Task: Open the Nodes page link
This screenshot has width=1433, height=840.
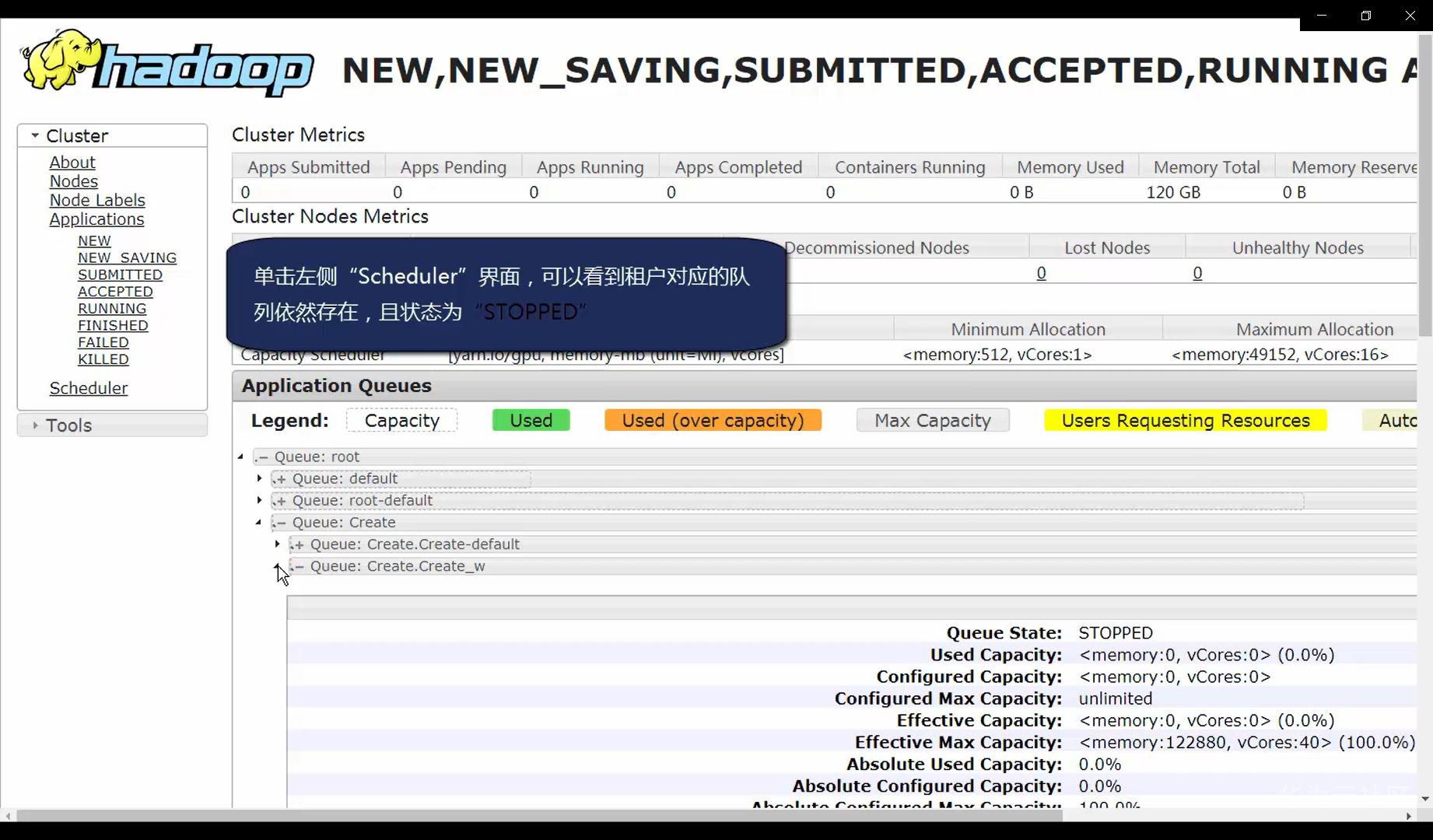Action: tap(74, 181)
